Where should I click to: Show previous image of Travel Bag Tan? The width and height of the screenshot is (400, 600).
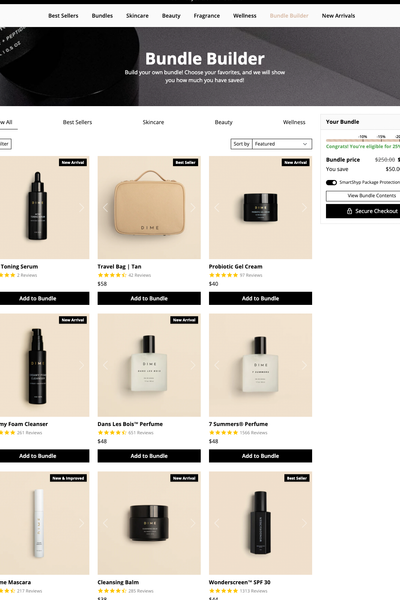(106, 208)
